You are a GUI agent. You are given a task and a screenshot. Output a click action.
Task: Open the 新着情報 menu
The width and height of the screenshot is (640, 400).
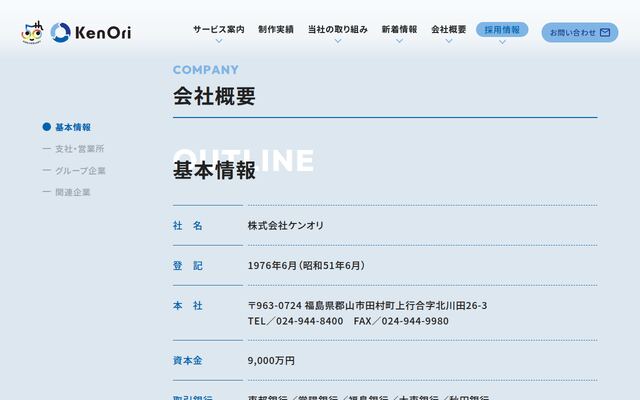pos(399,29)
